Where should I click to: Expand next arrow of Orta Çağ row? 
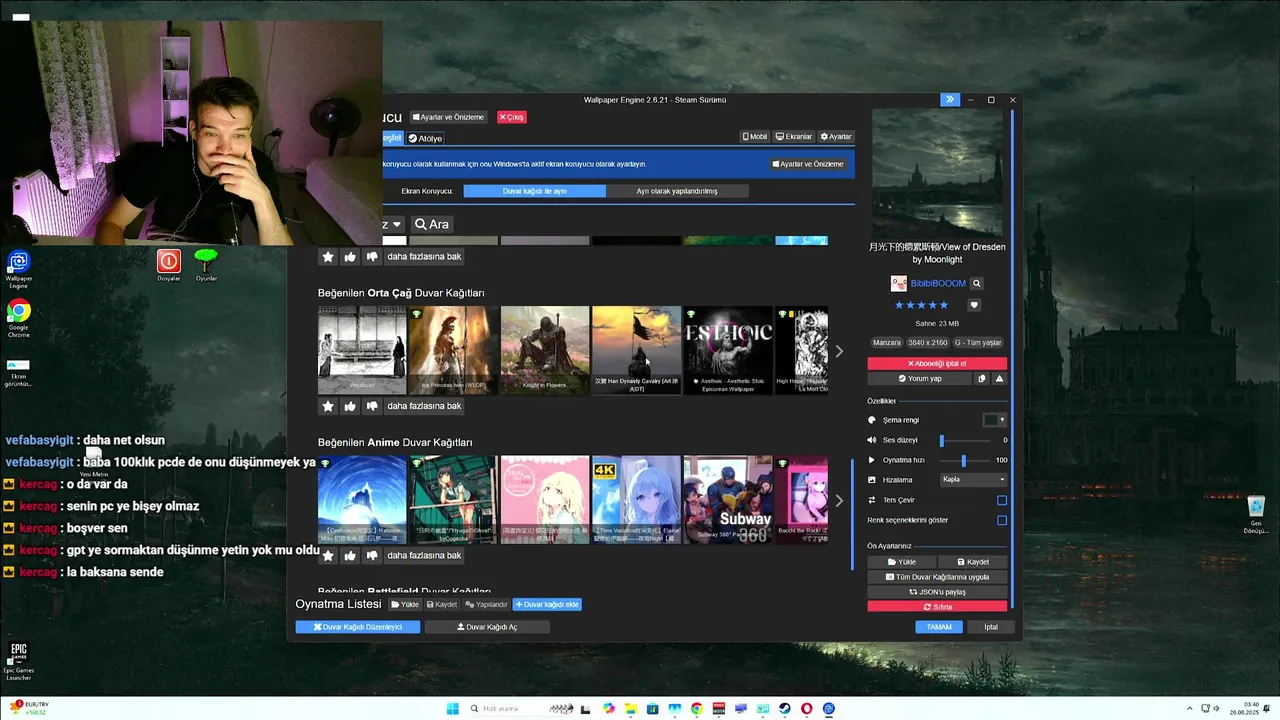[839, 351]
